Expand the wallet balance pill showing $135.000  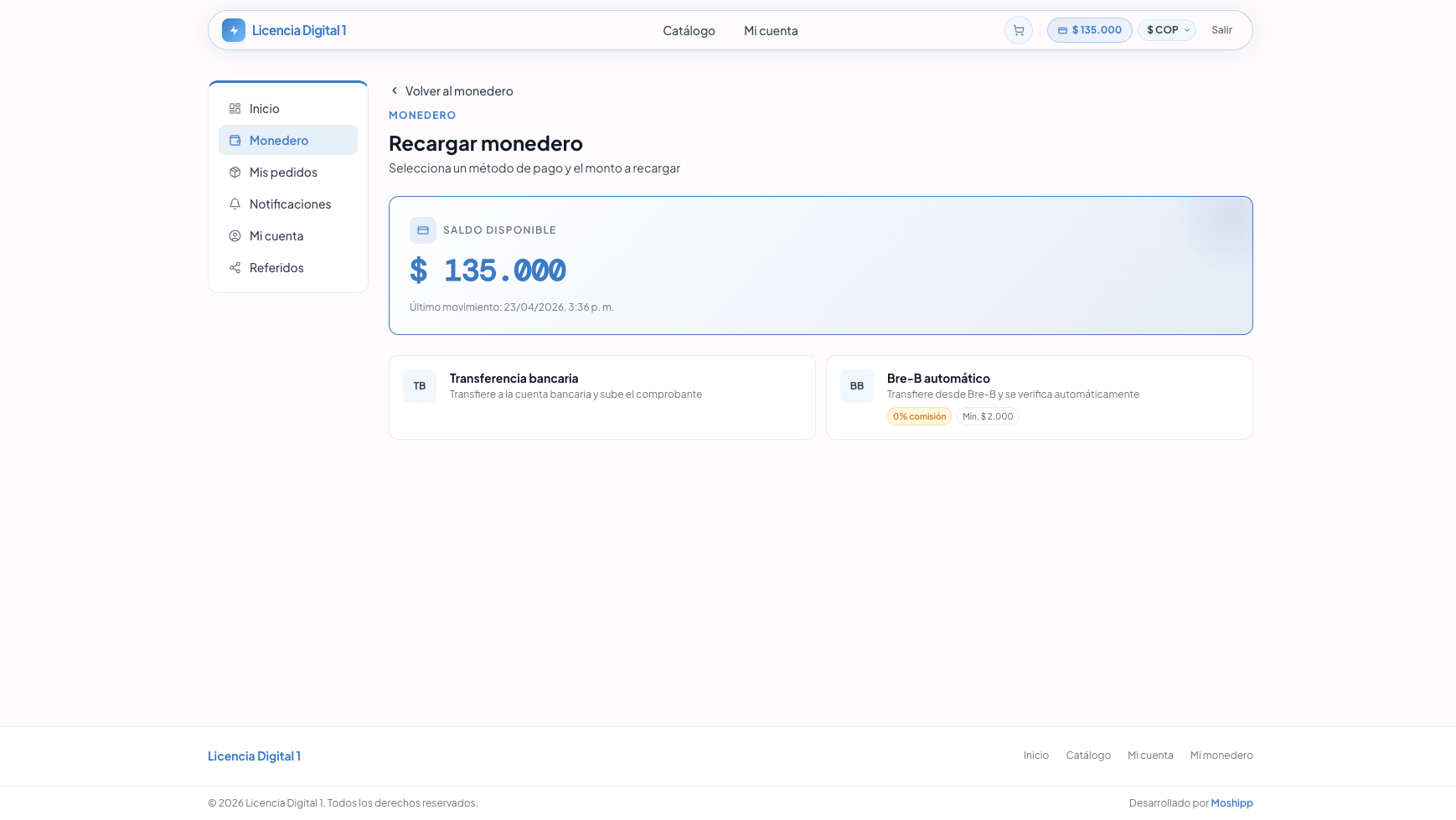click(1089, 29)
